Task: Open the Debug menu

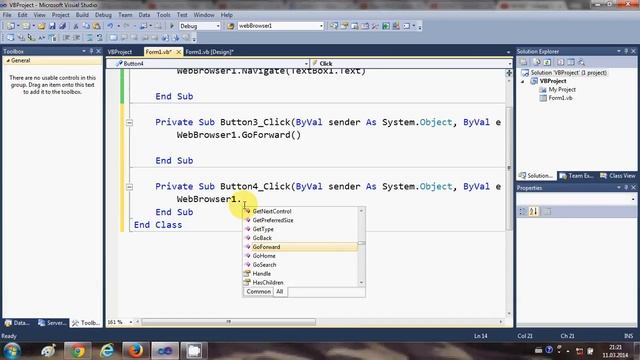Action: [x=103, y=15]
